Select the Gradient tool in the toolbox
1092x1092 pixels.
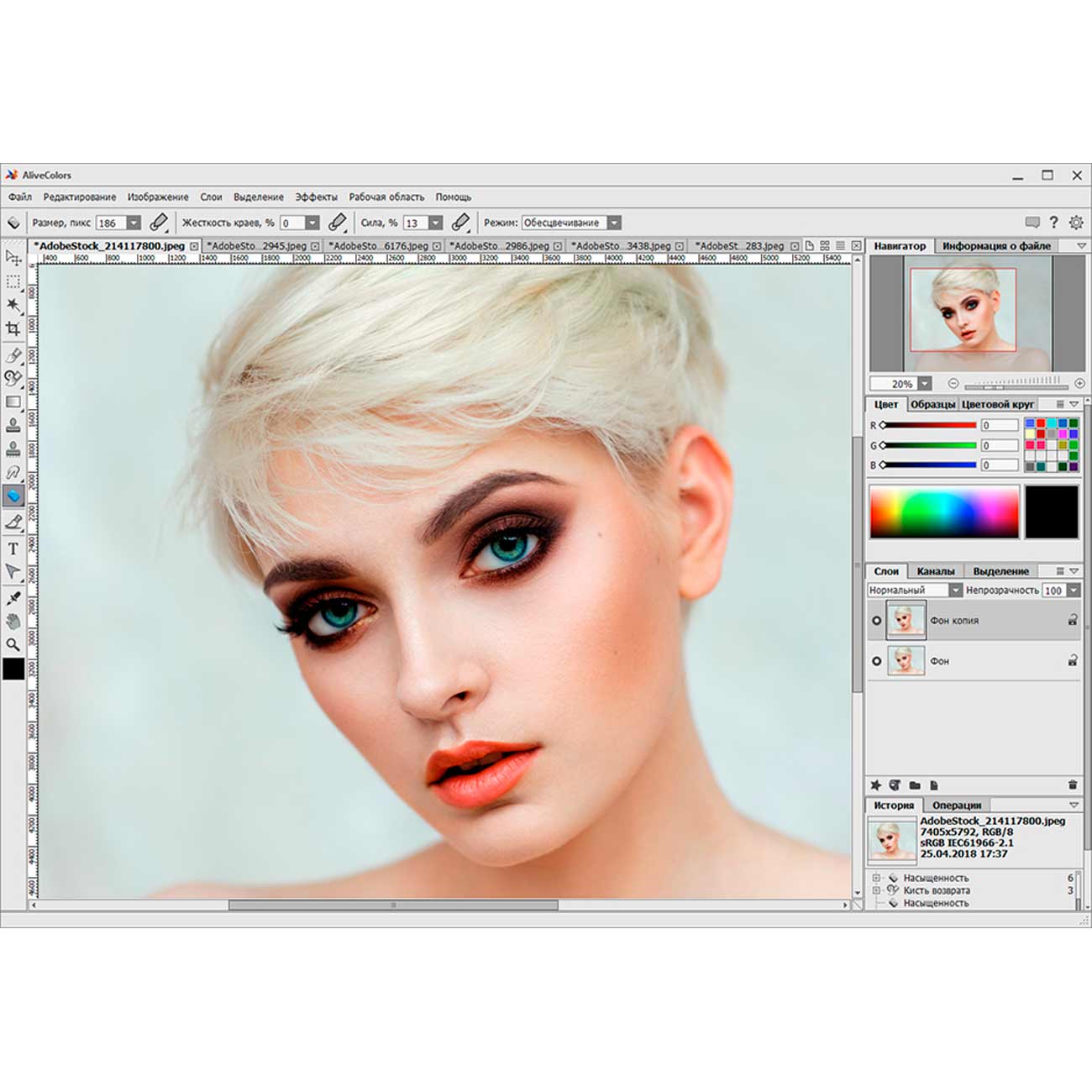tap(13, 402)
